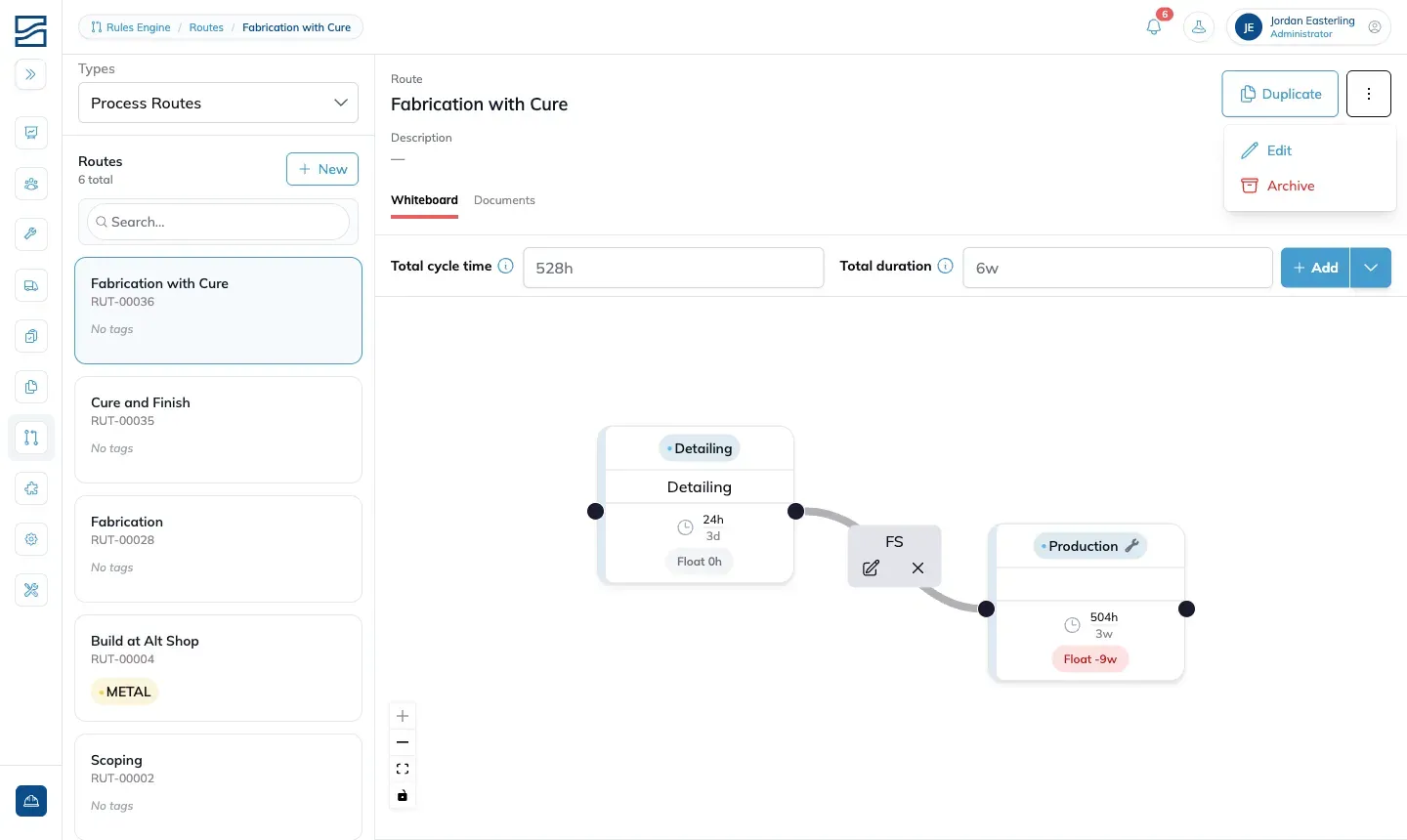The image size is (1407, 840).
Task: Expand the left sidebar with double-chevron icon
Action: point(31,74)
